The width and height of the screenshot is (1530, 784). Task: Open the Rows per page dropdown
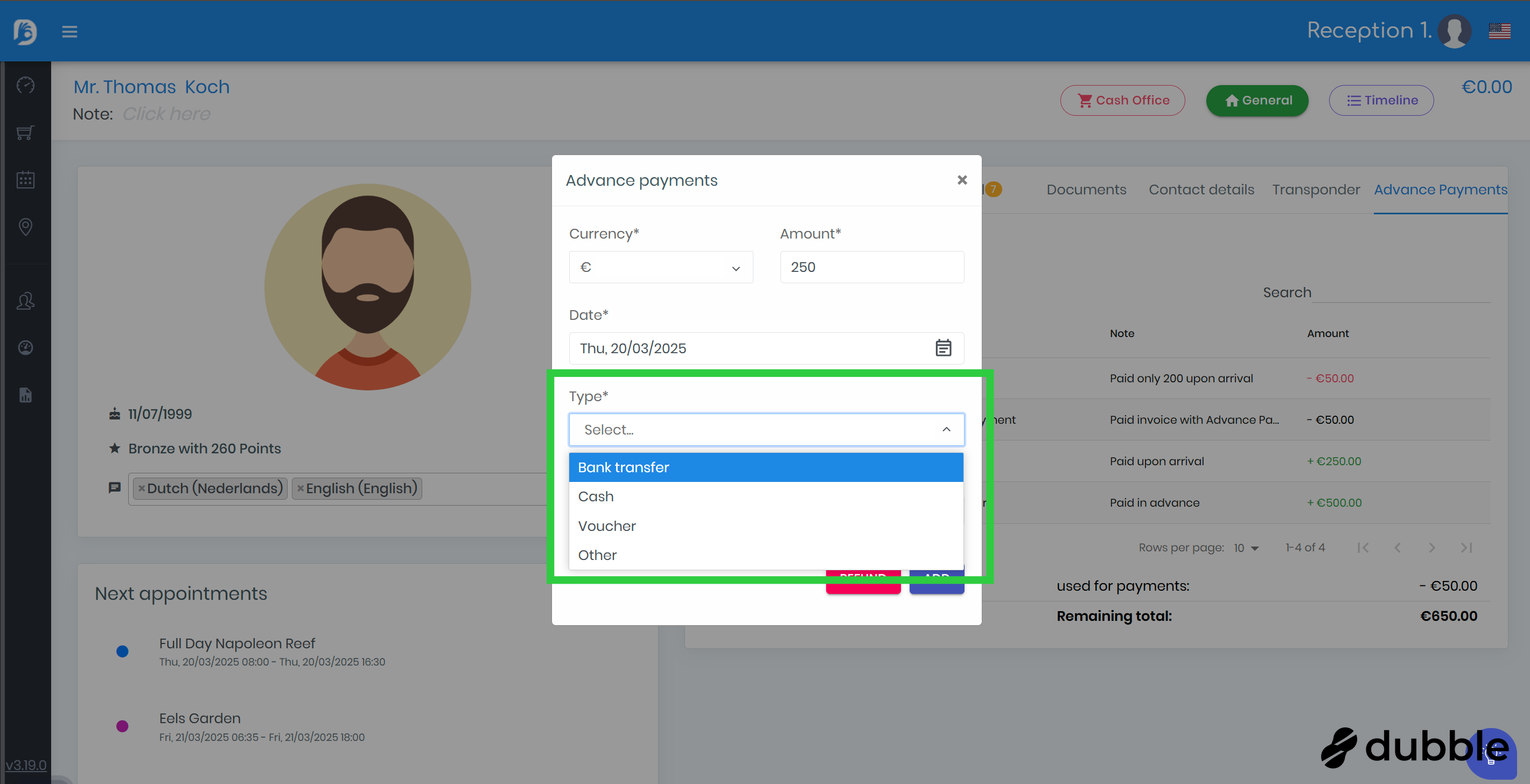coord(1246,548)
